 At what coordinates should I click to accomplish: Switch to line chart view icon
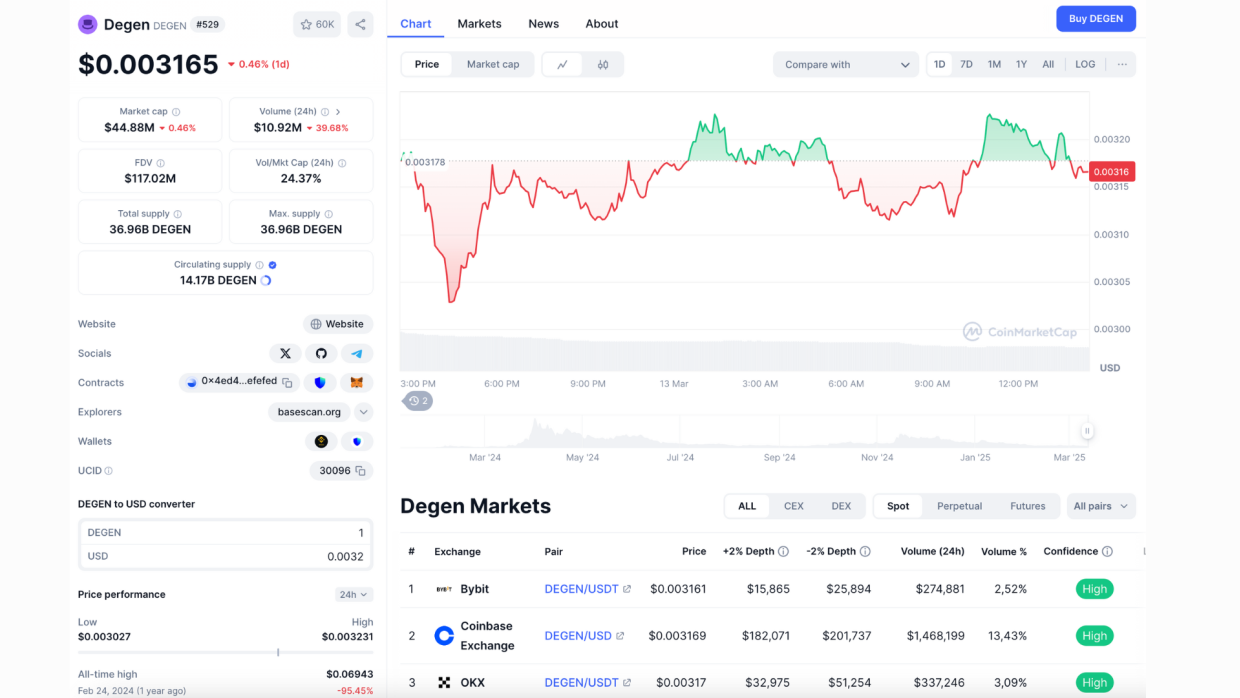(563, 64)
